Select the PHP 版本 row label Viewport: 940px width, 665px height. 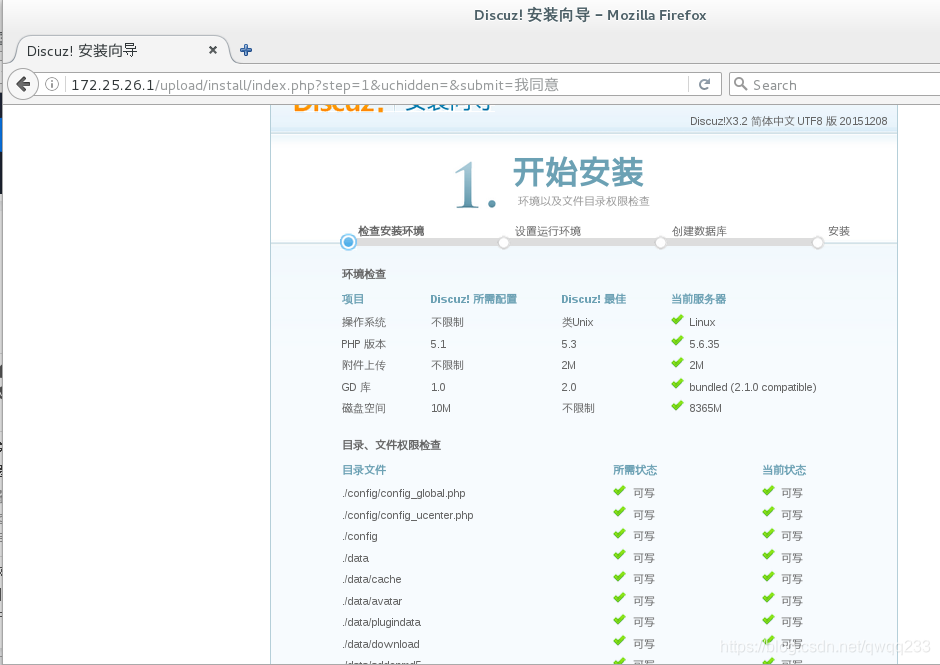(x=363, y=344)
